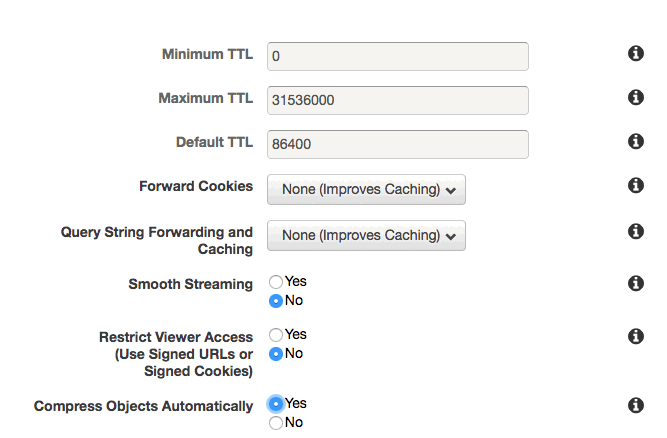Expand Query String Forwarding and Caching dropdown

click(x=366, y=235)
